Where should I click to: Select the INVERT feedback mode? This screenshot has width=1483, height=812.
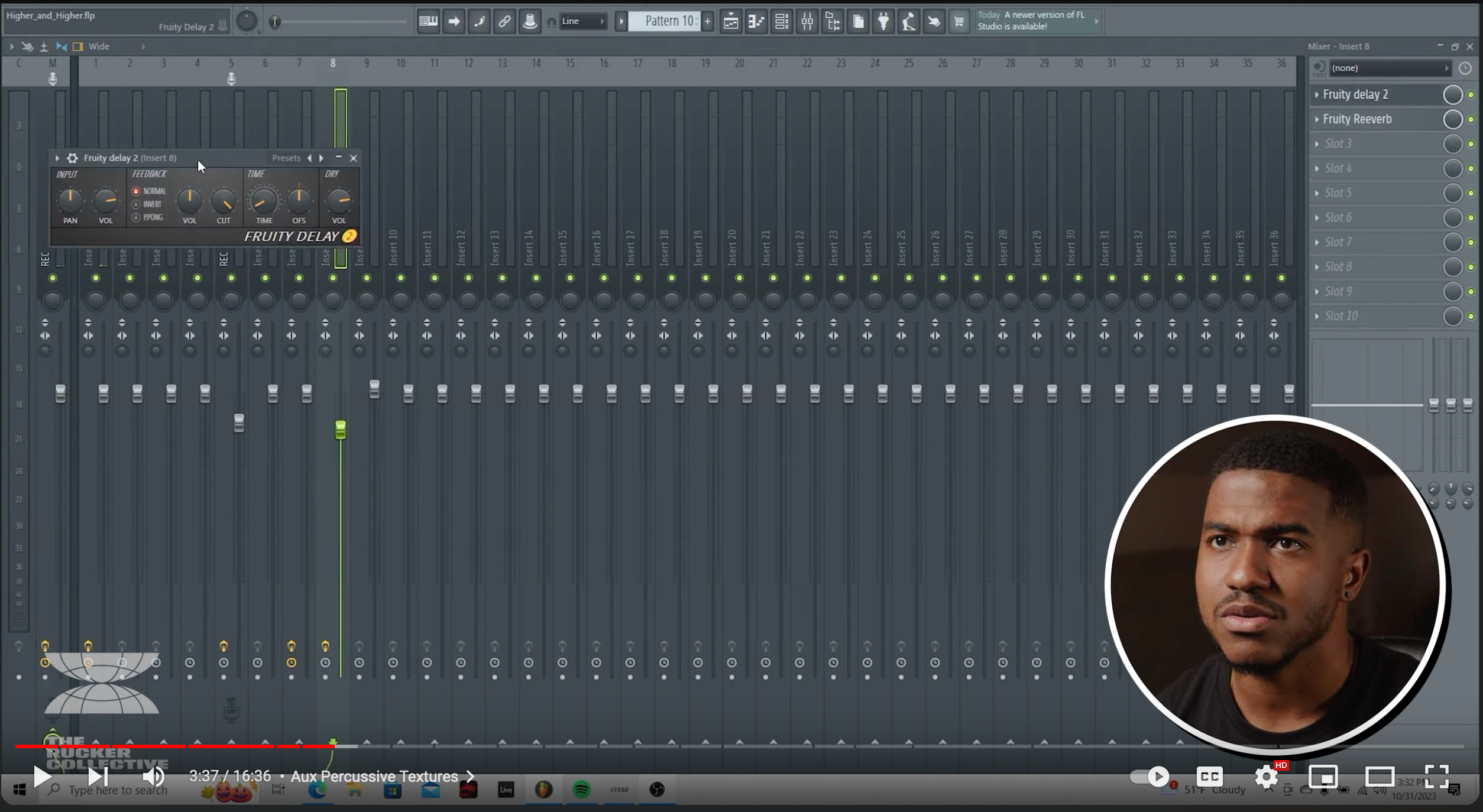136,204
